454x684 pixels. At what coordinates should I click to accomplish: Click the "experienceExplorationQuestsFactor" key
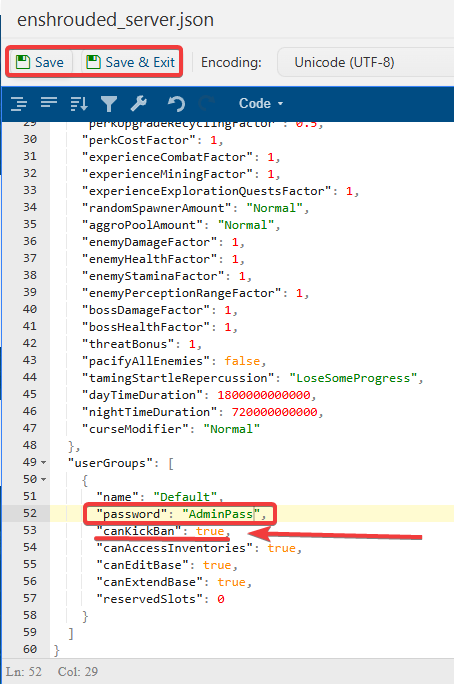point(207,191)
